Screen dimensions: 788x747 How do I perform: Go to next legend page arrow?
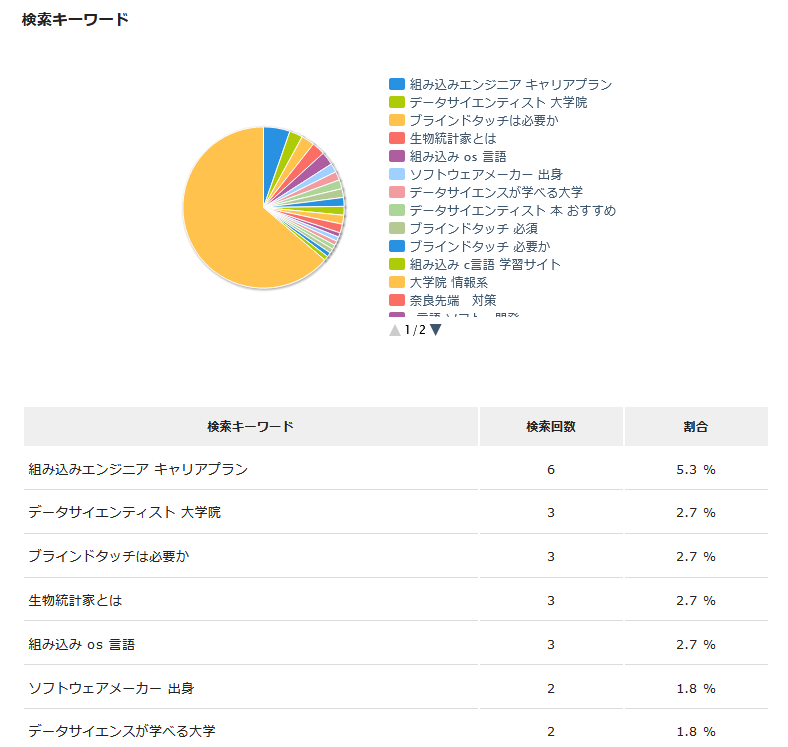(436, 330)
